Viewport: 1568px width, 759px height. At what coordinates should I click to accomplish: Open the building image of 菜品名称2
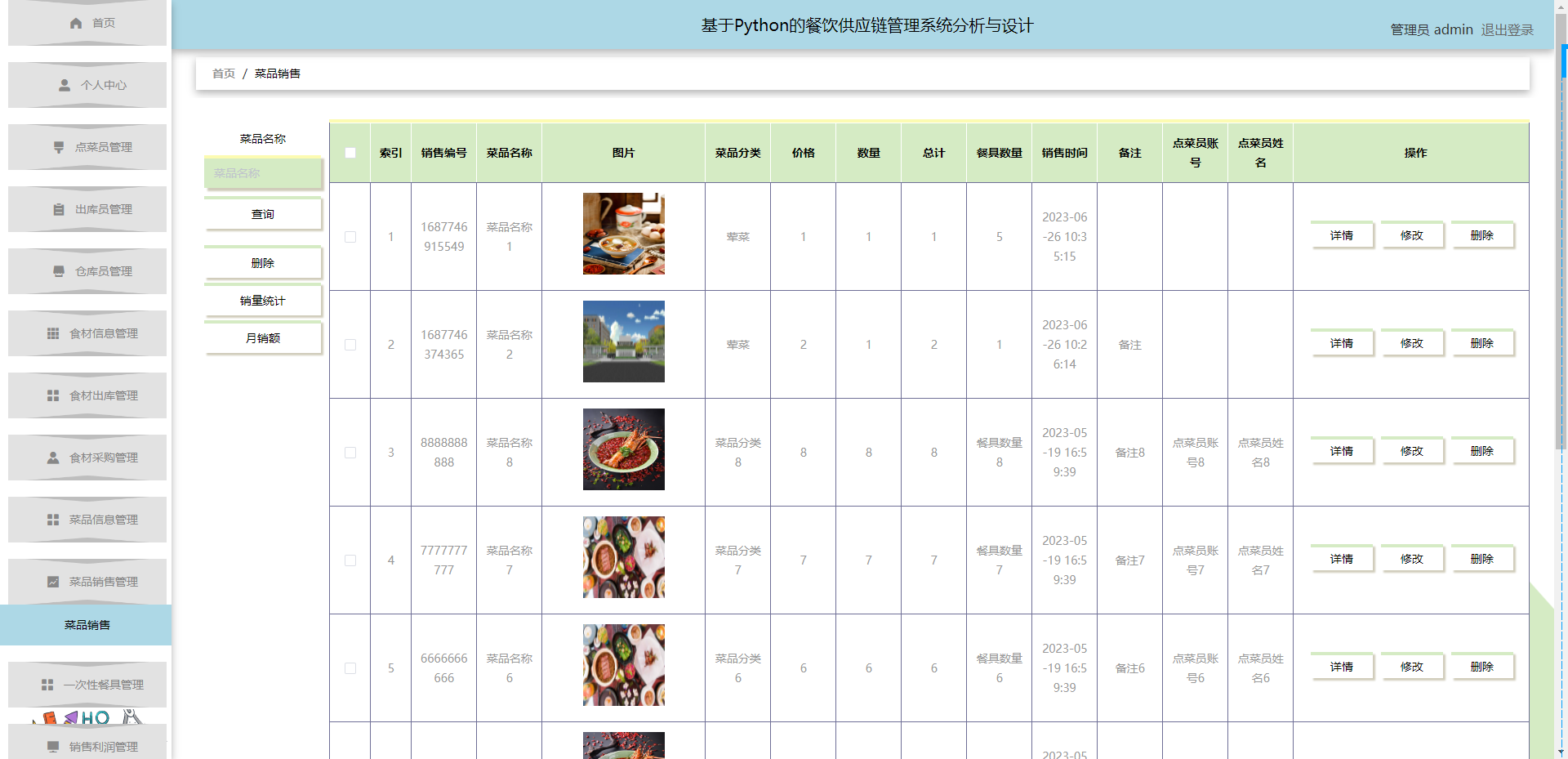[624, 342]
